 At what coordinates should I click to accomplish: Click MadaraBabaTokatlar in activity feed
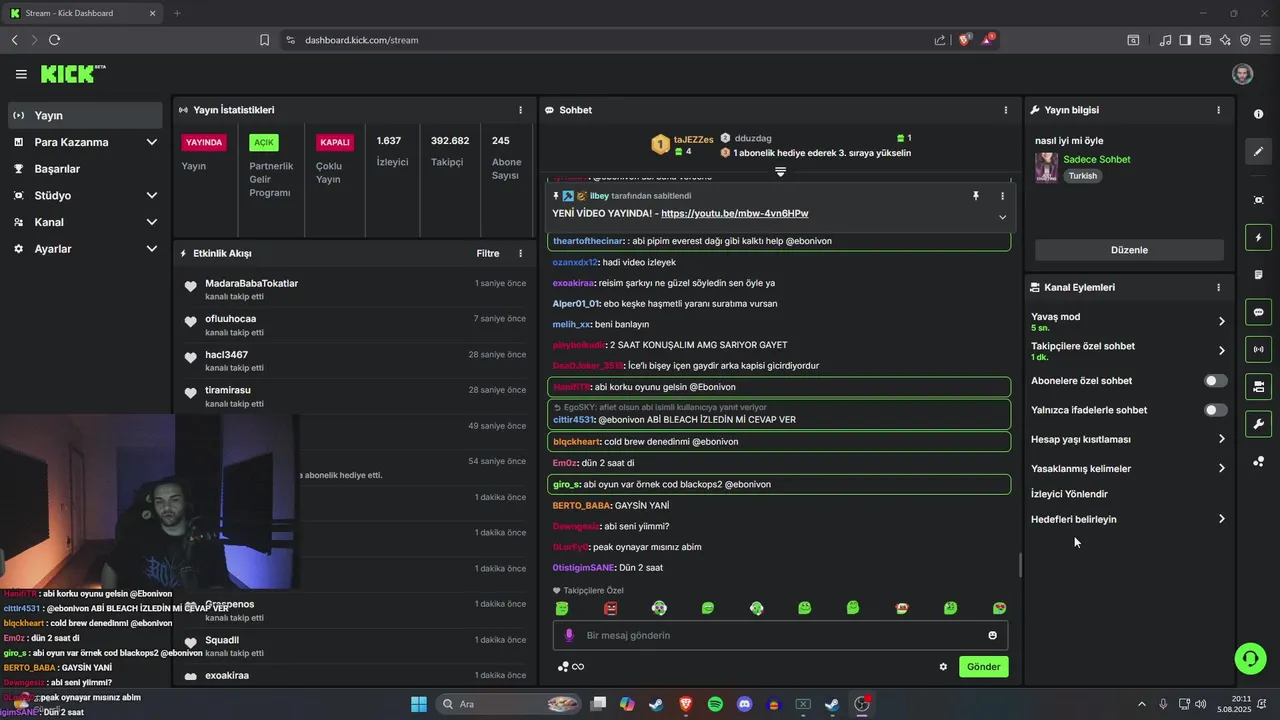pos(251,284)
